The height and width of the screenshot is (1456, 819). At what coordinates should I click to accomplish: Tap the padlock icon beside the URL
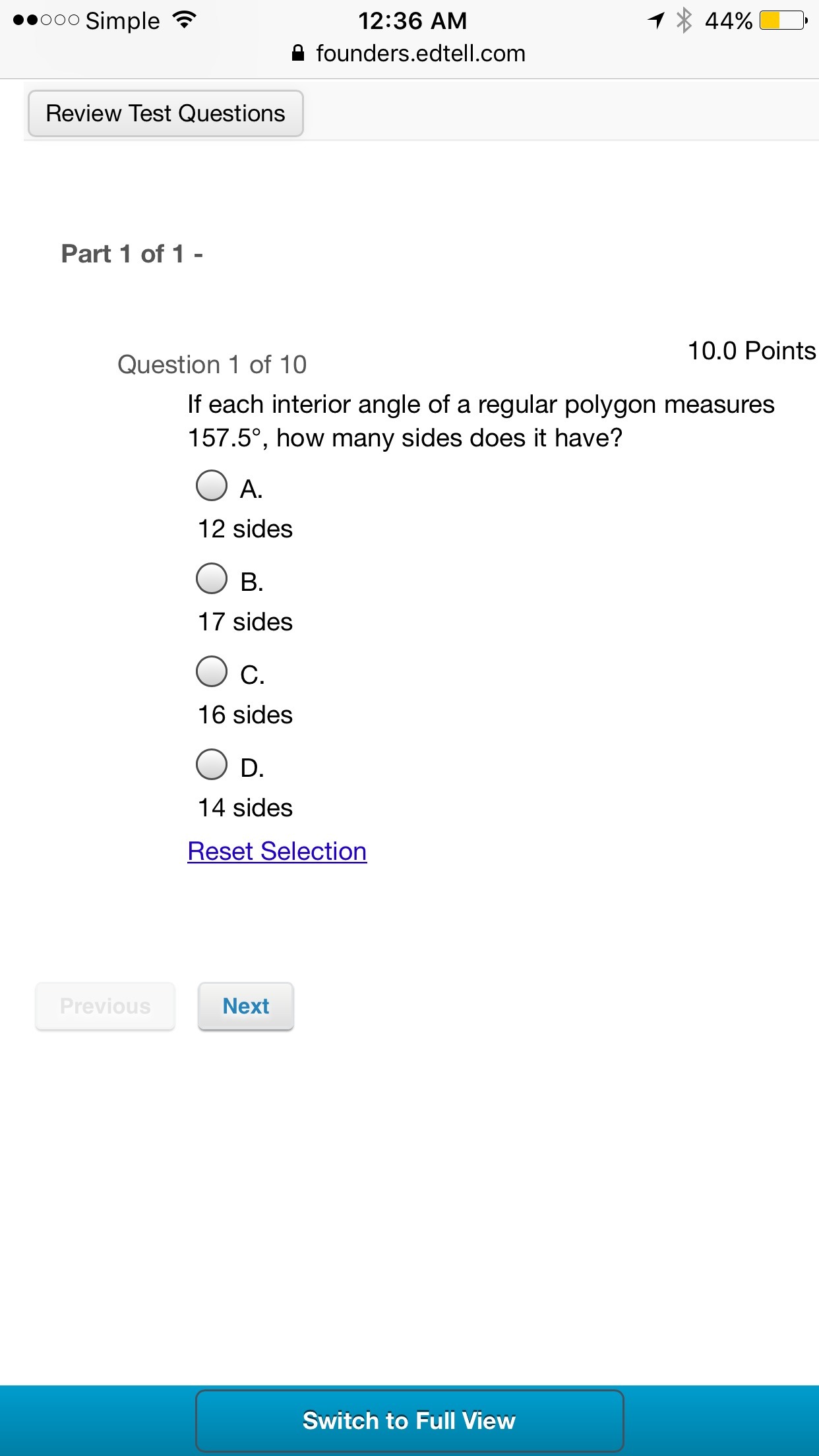pyautogui.click(x=298, y=53)
